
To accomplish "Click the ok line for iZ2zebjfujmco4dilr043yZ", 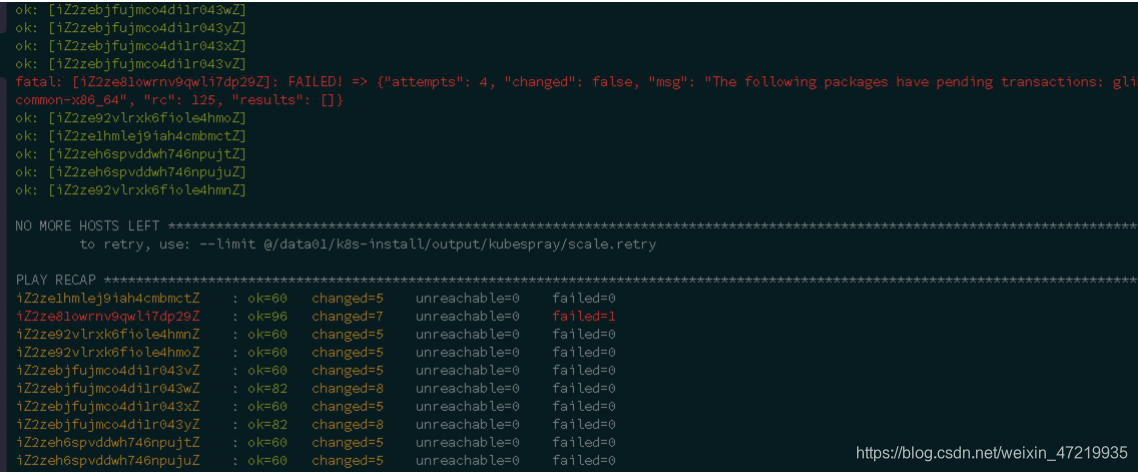I will (131, 28).
